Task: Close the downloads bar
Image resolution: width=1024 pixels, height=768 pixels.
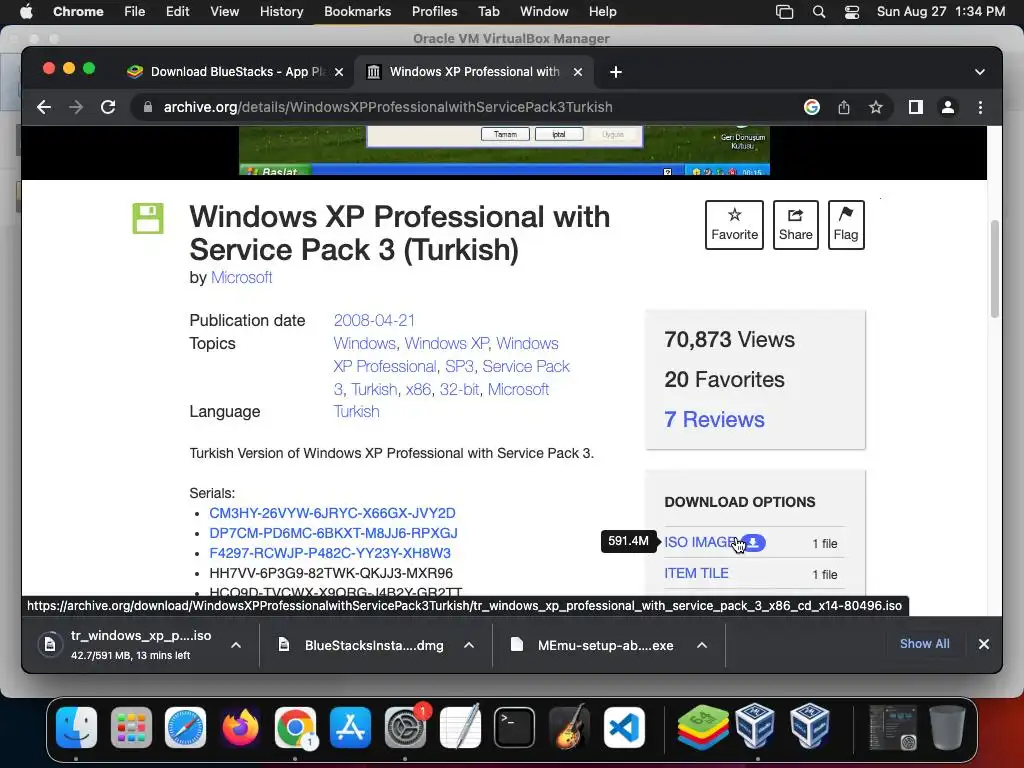Action: [x=984, y=644]
